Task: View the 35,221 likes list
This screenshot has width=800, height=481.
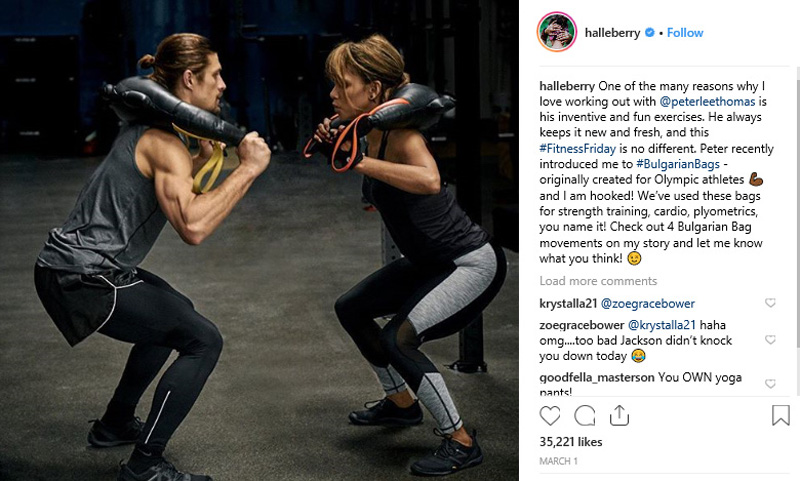Action: click(x=570, y=442)
